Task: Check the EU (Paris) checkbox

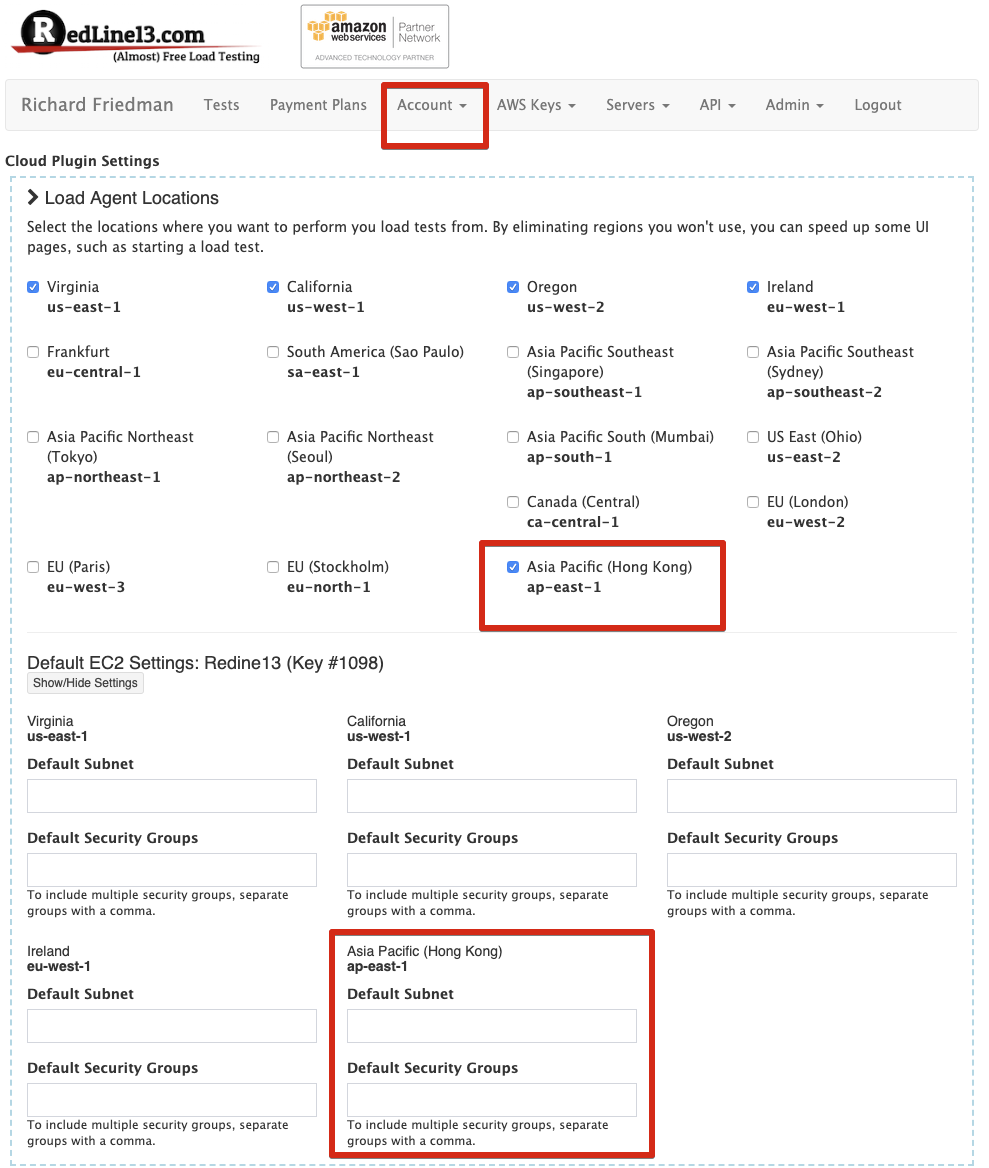Action: [33, 567]
